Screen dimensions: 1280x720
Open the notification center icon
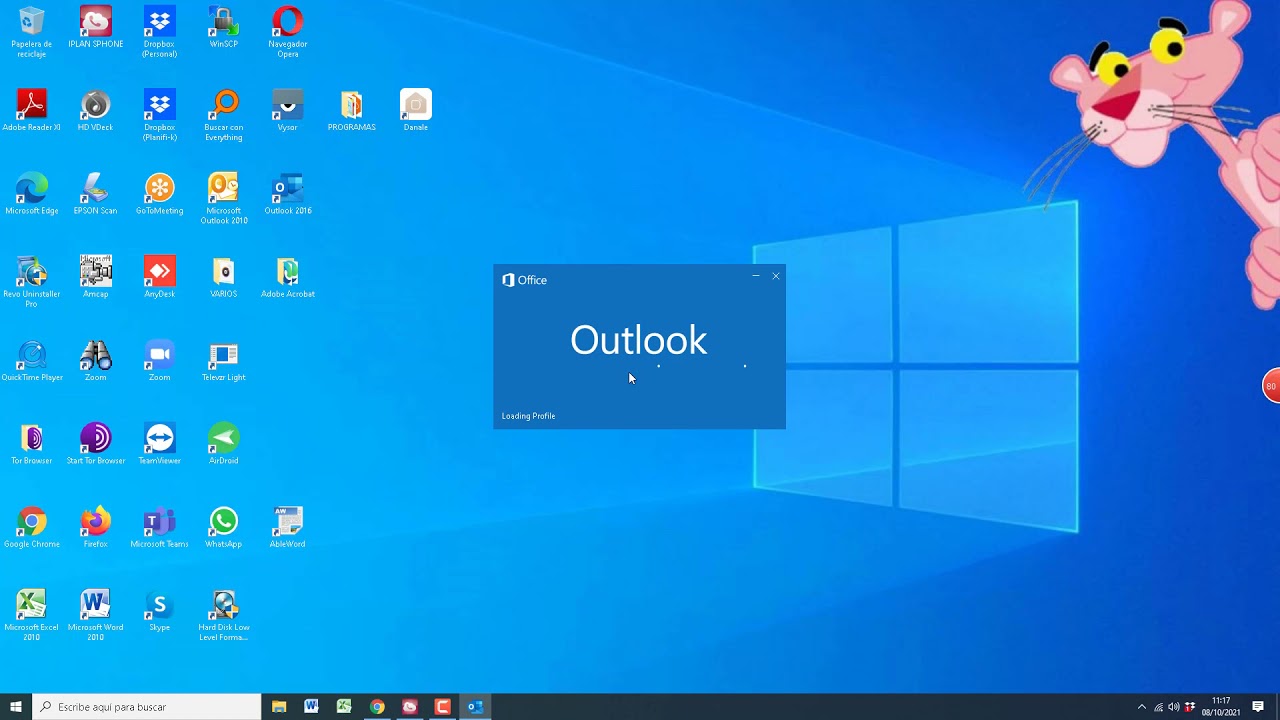coord(1258,707)
